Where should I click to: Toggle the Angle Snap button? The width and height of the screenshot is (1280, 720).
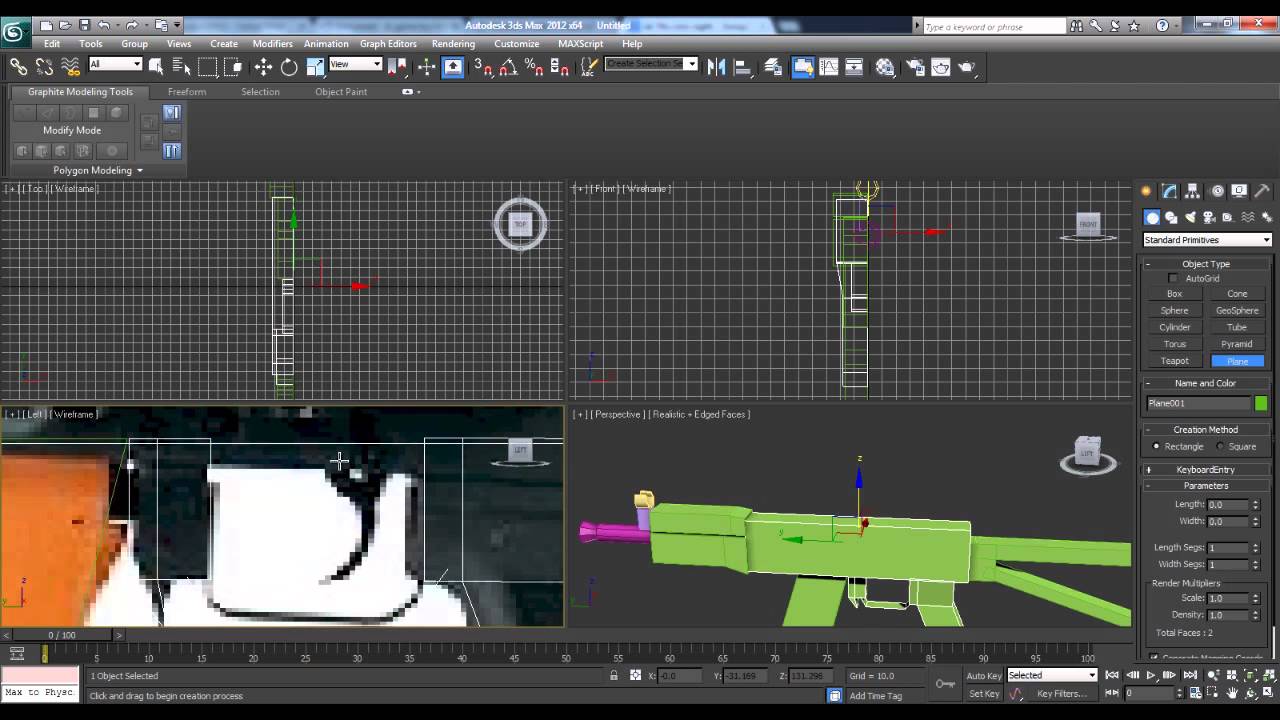point(508,67)
